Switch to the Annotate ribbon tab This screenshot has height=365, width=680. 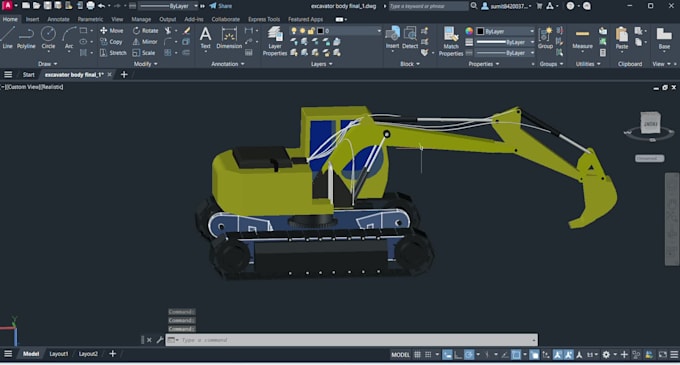coord(58,19)
